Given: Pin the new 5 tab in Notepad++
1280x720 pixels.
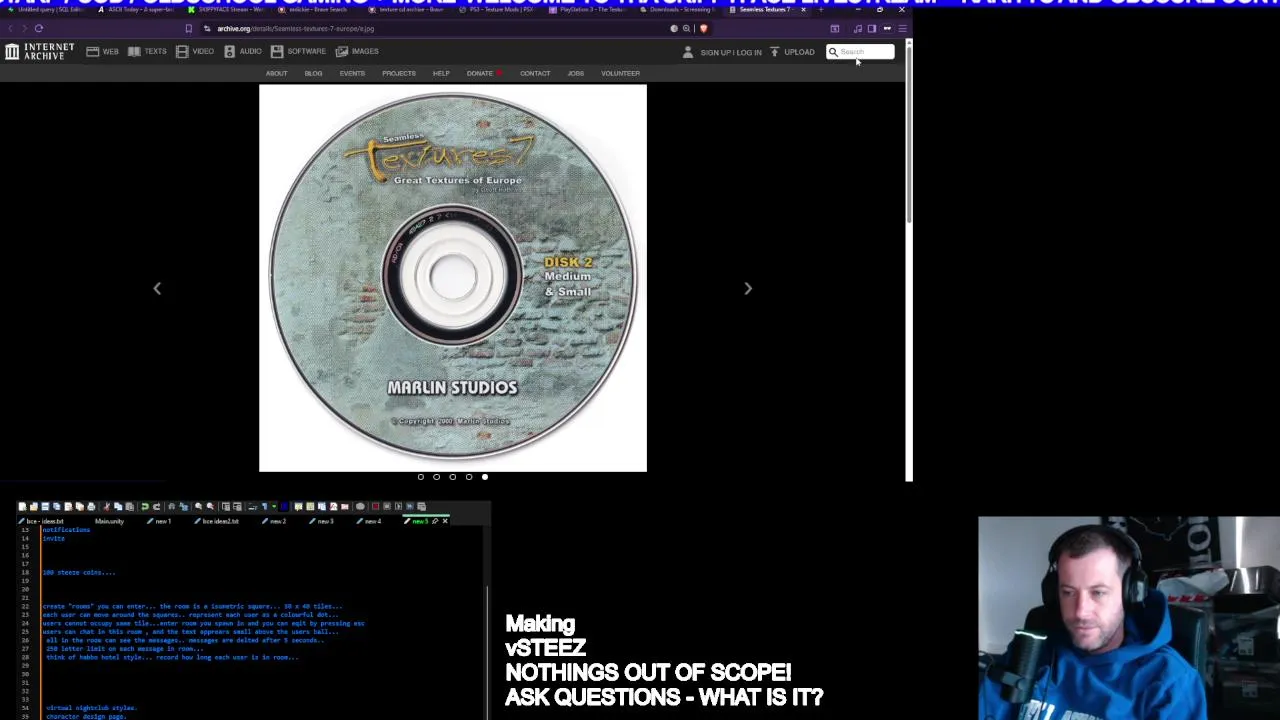Looking at the screenshot, I should tap(434, 521).
